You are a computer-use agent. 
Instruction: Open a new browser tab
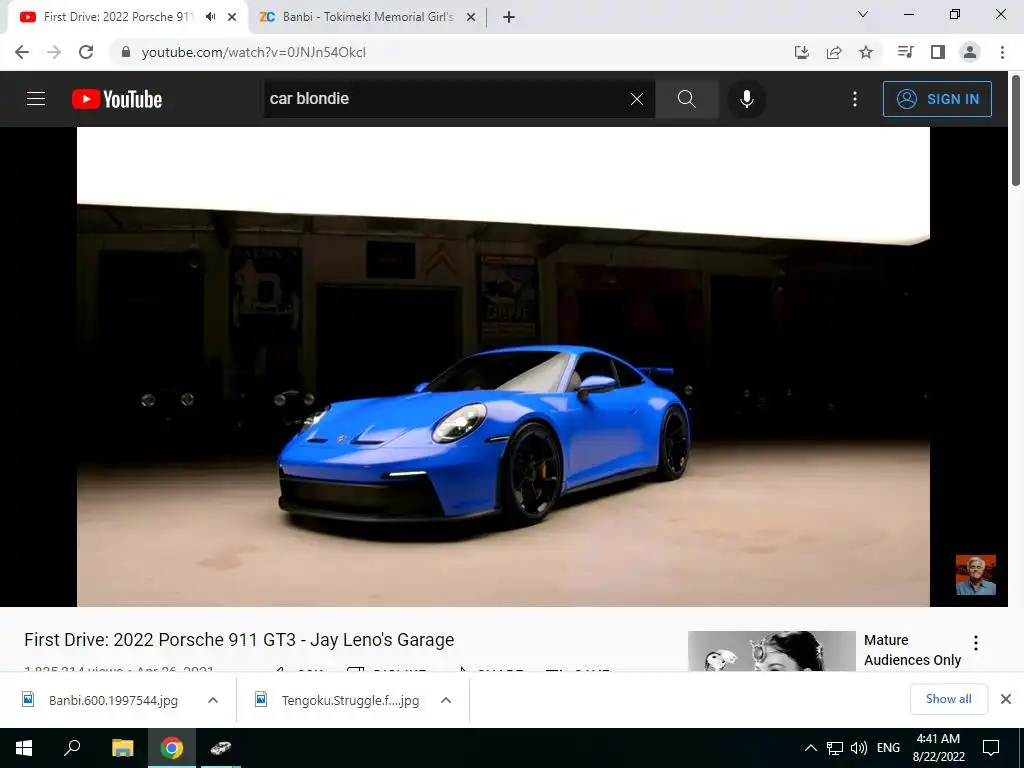[x=509, y=17]
